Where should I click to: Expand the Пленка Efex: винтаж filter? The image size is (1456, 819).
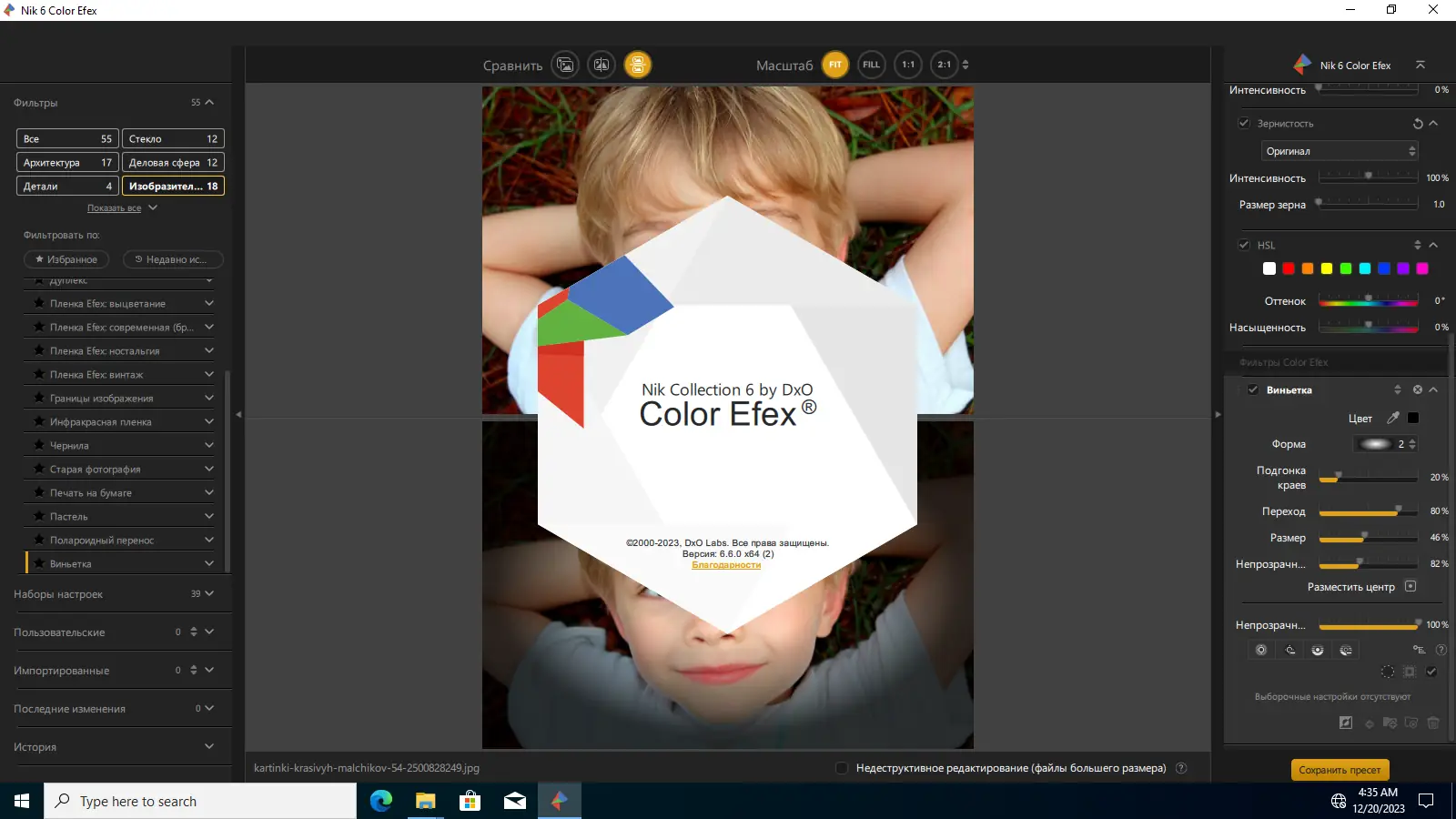(209, 374)
